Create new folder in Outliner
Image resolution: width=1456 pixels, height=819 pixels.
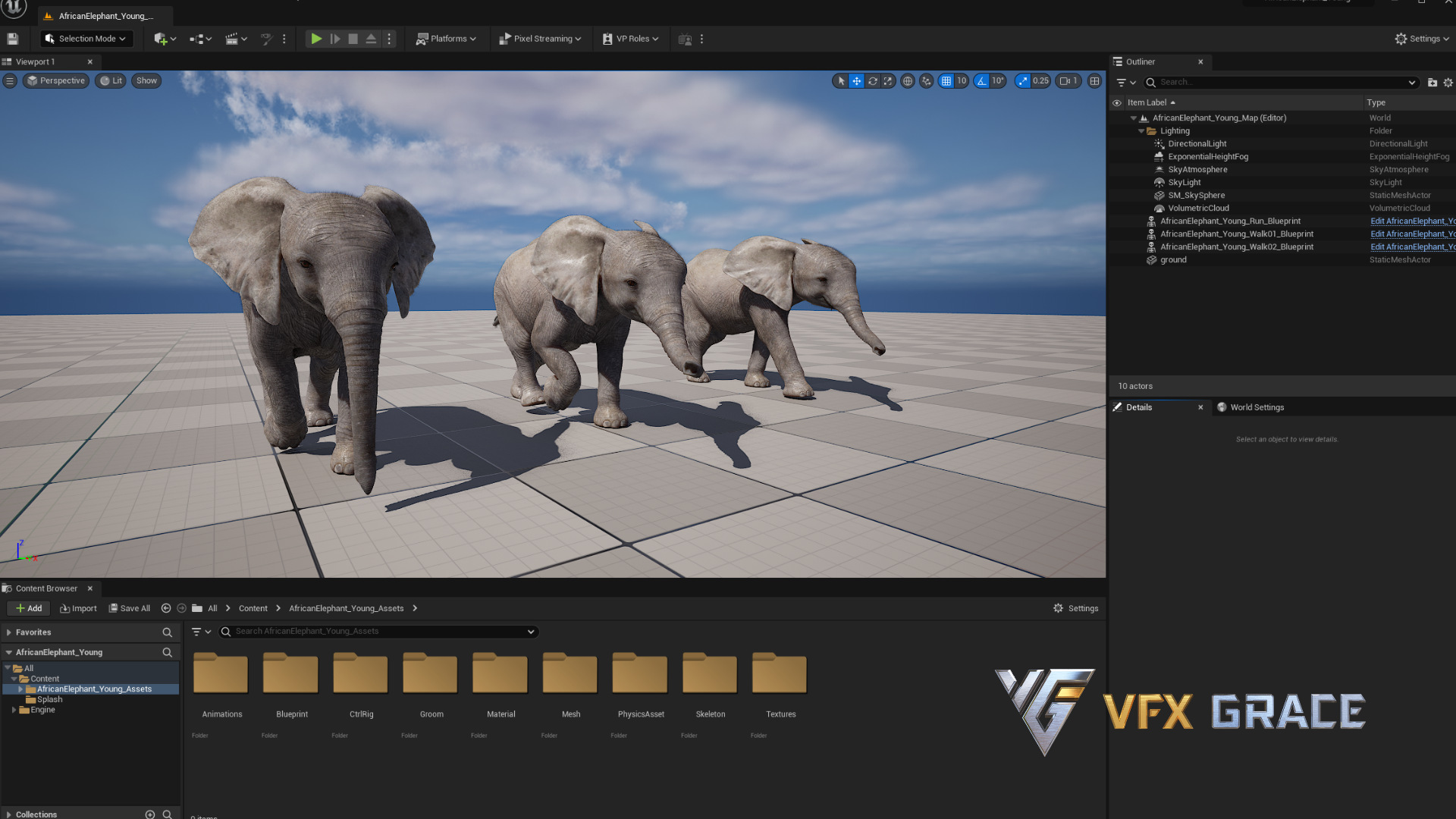pyautogui.click(x=1432, y=83)
